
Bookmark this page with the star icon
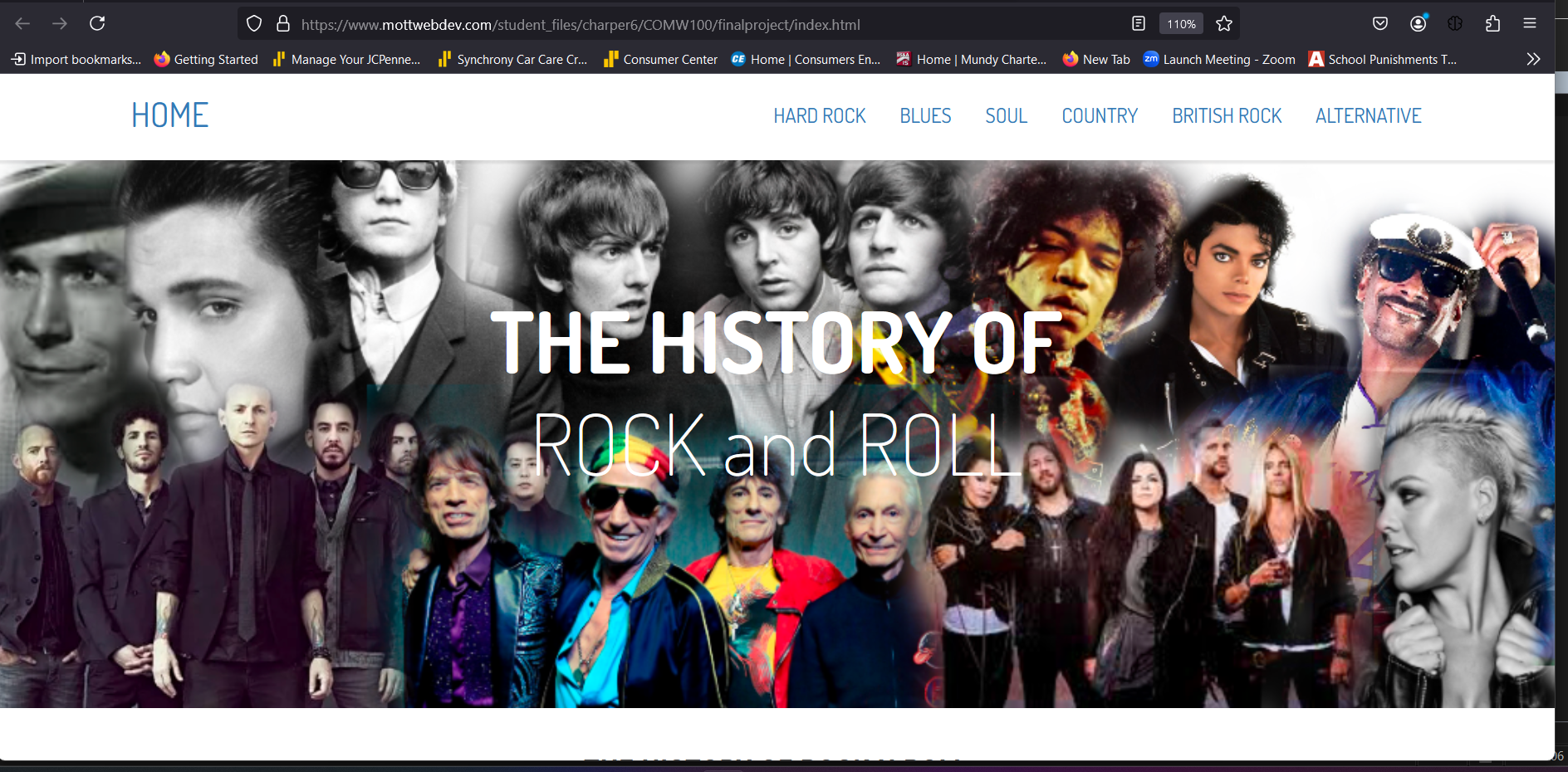(x=1223, y=24)
